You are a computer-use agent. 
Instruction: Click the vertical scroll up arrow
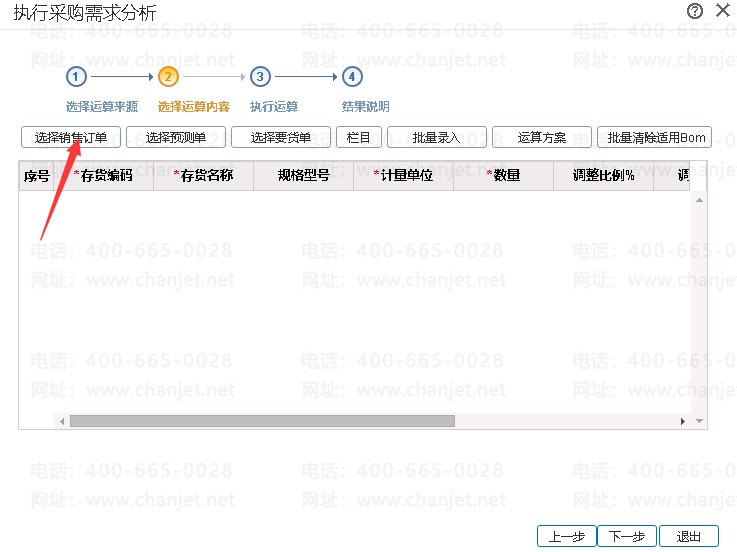pos(699,200)
